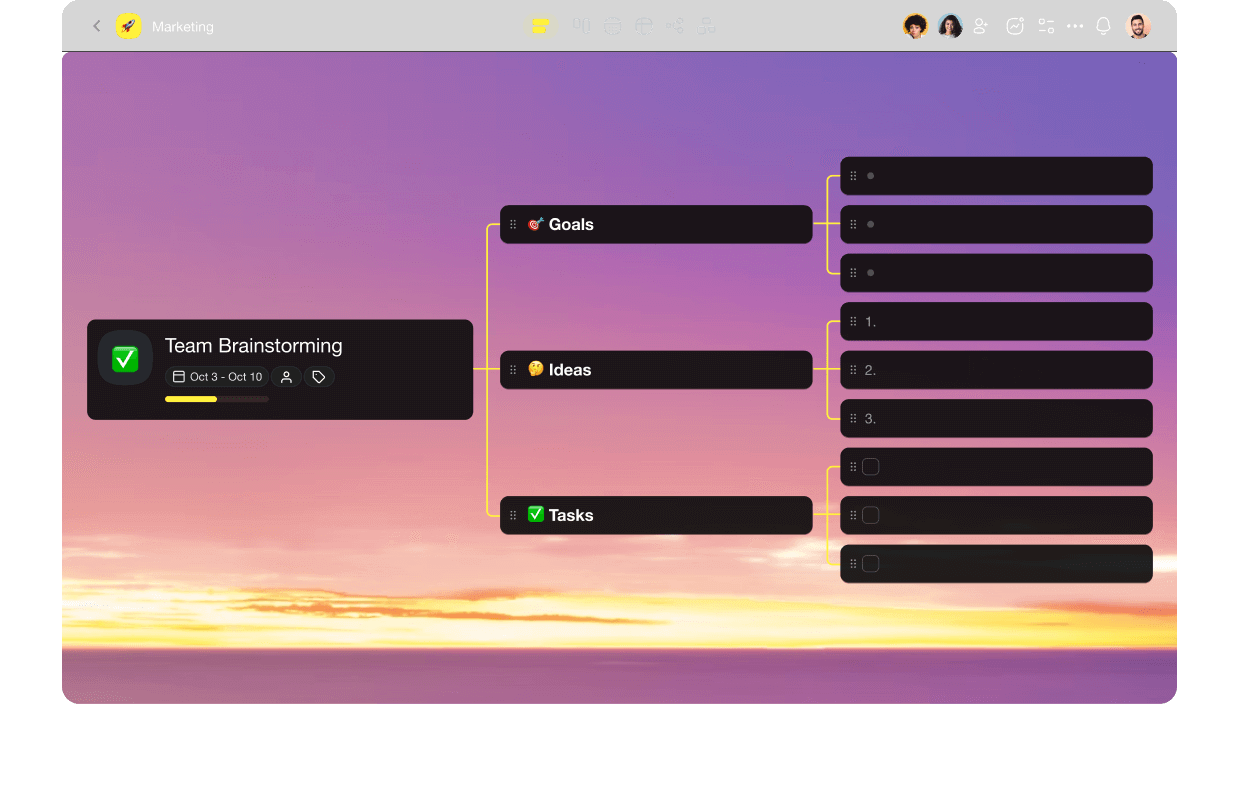Select the mind map view icon
The height and width of the screenshot is (788, 1238).
click(x=541, y=26)
